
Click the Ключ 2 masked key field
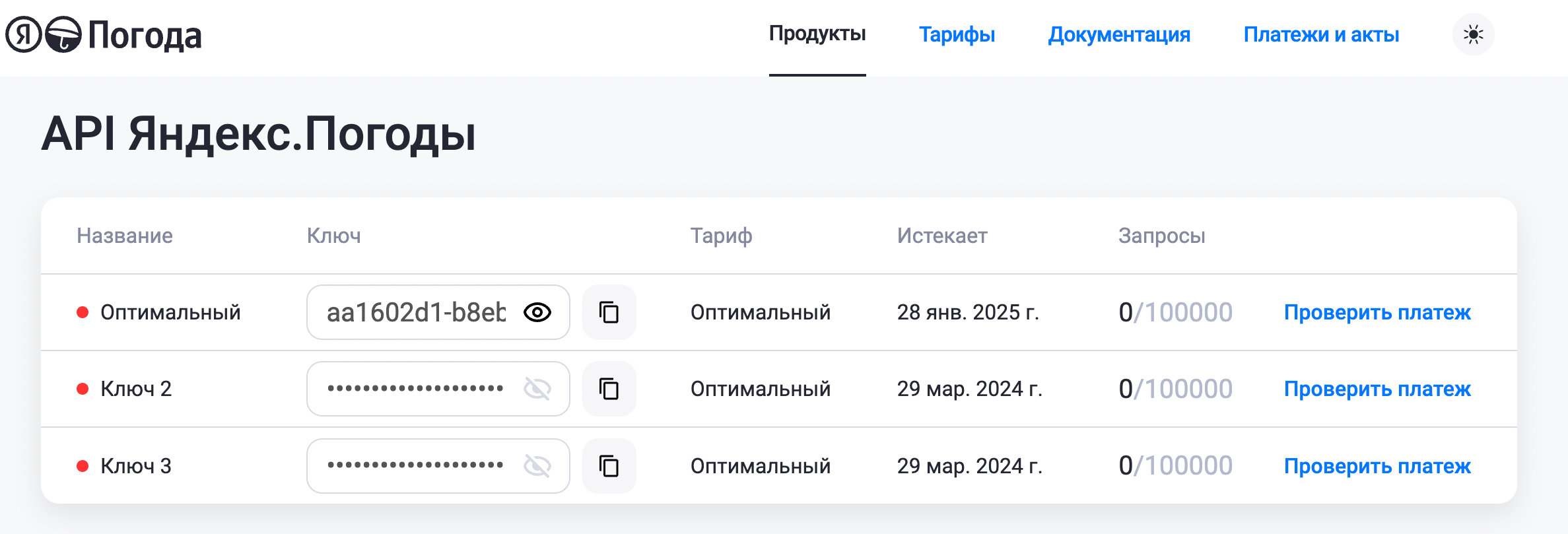pyautogui.click(x=416, y=389)
